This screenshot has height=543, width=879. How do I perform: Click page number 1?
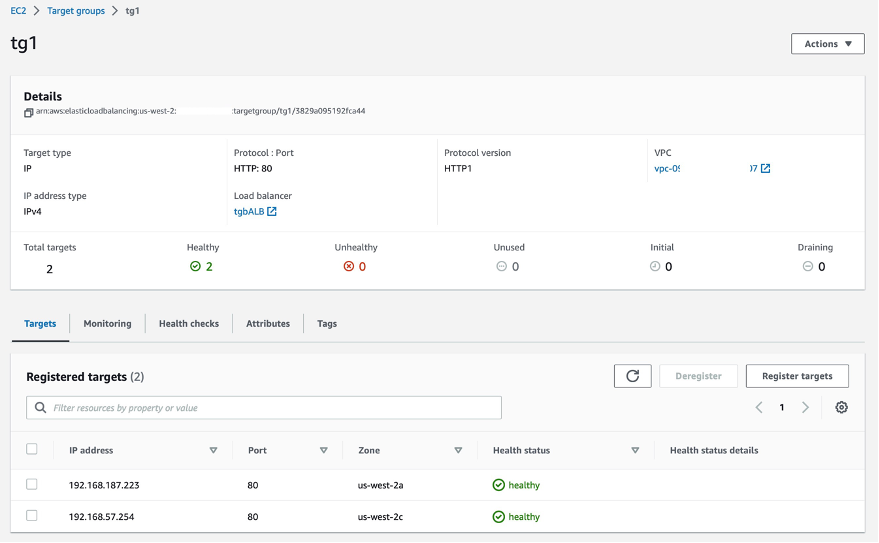(781, 407)
